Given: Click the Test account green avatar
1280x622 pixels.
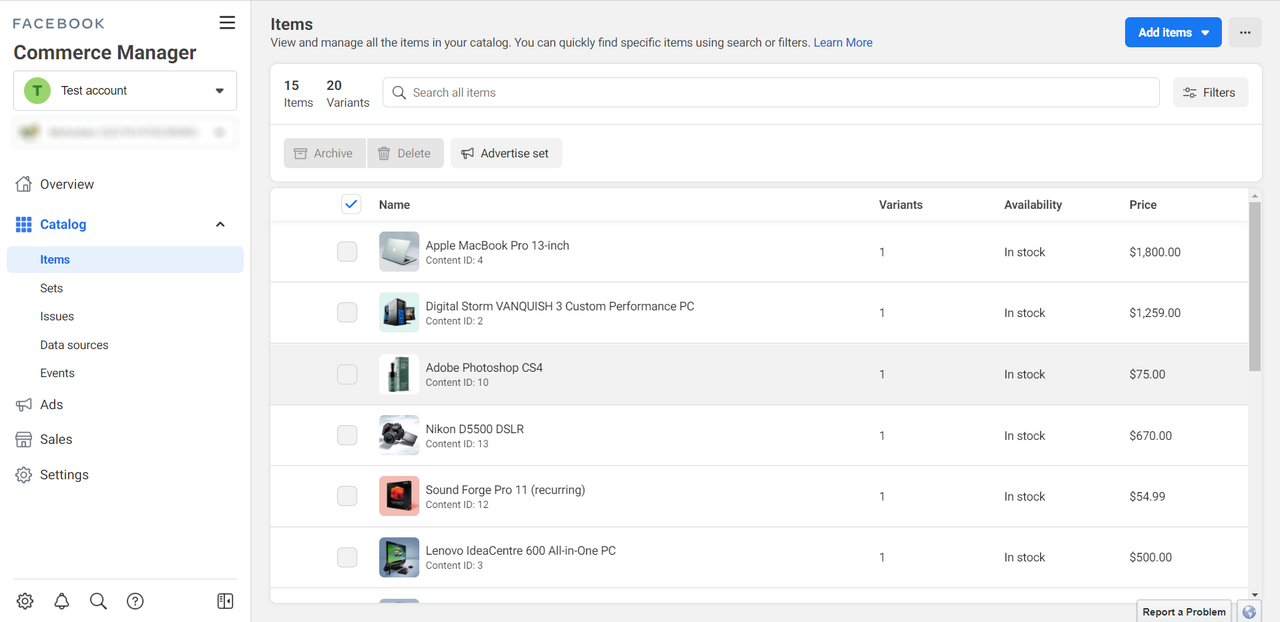Looking at the screenshot, I should (x=37, y=90).
